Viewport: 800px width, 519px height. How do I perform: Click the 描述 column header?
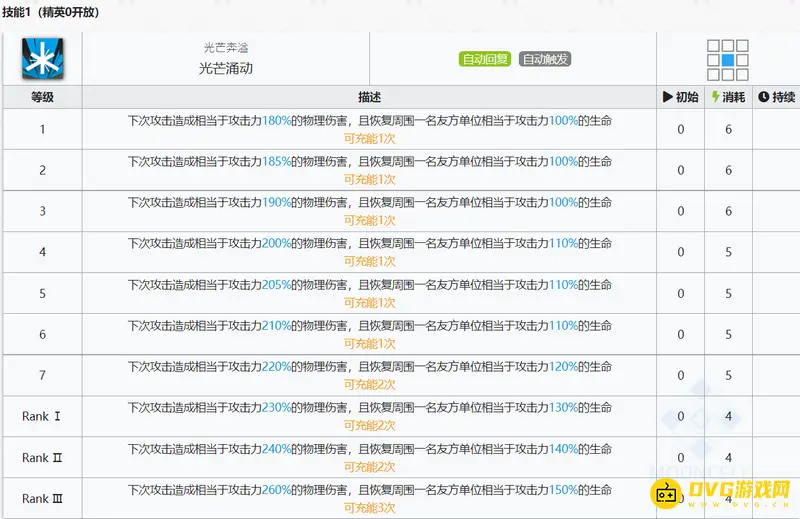click(369, 97)
